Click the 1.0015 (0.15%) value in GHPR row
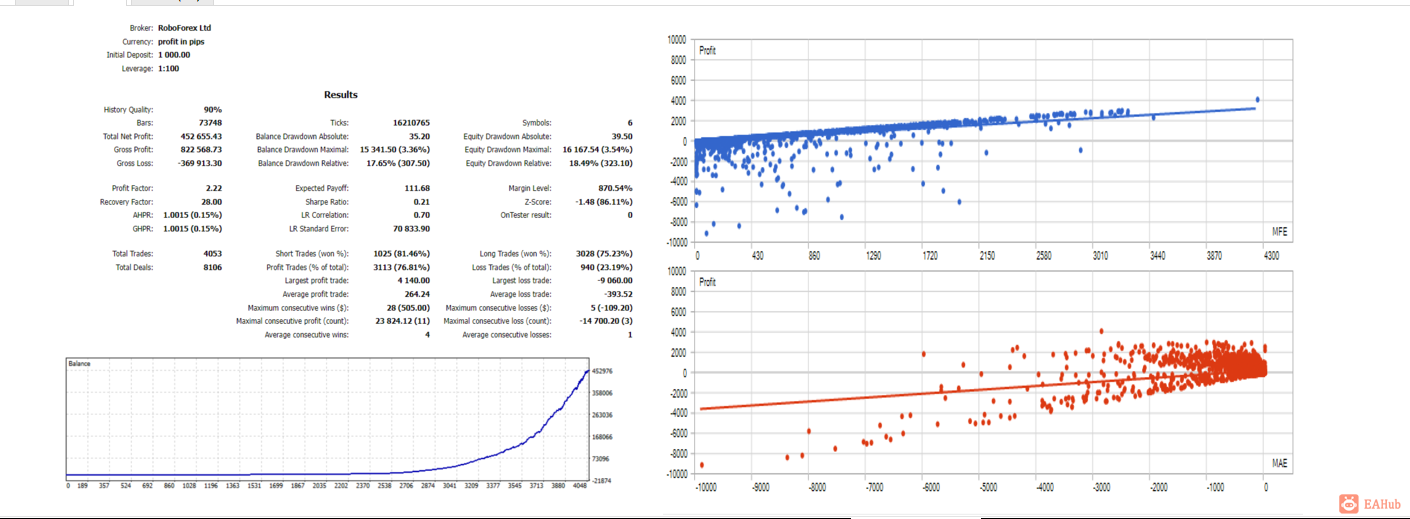Screen dimensions: 1410x519 [191, 228]
